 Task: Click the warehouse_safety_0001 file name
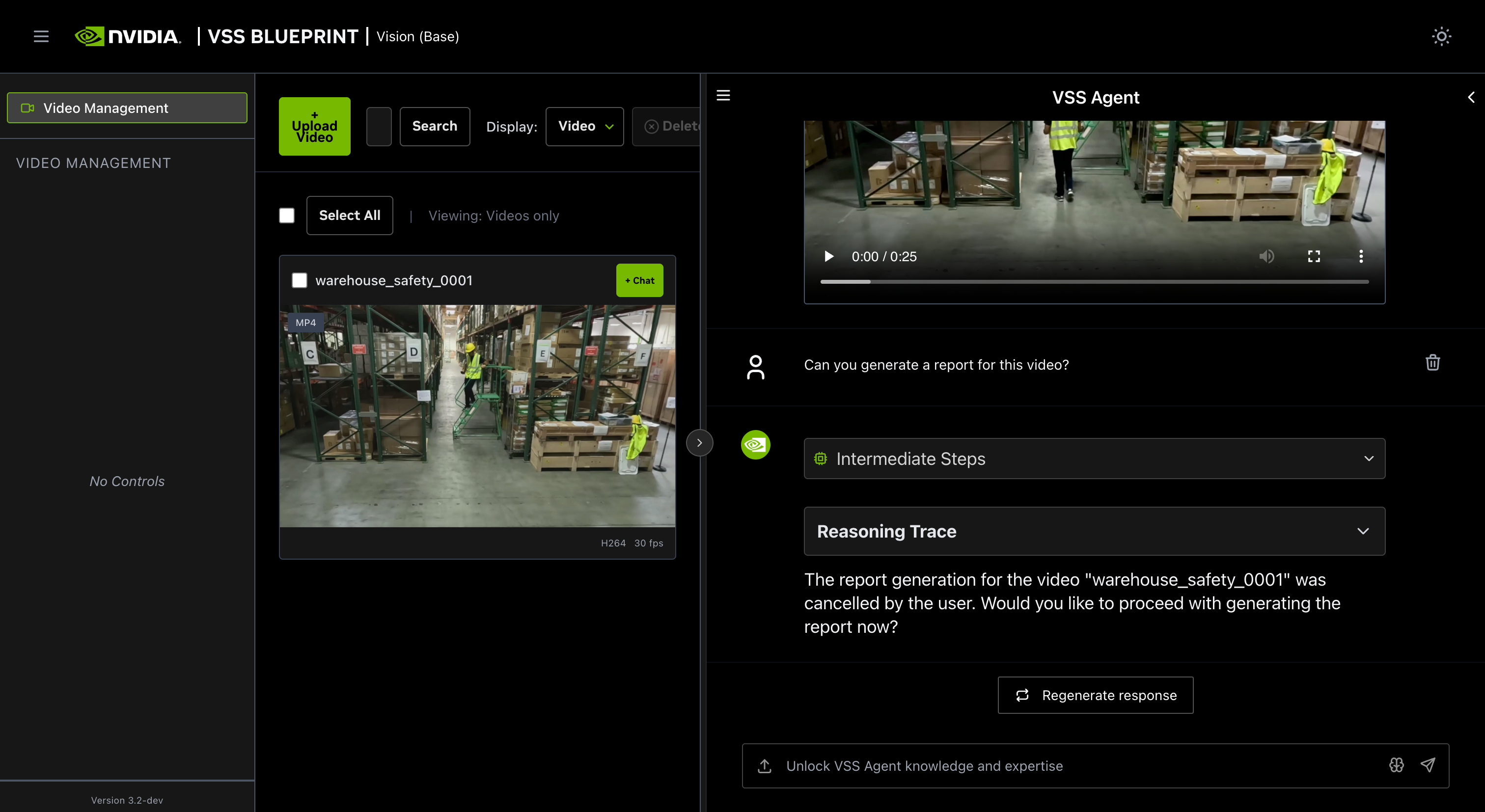click(394, 281)
